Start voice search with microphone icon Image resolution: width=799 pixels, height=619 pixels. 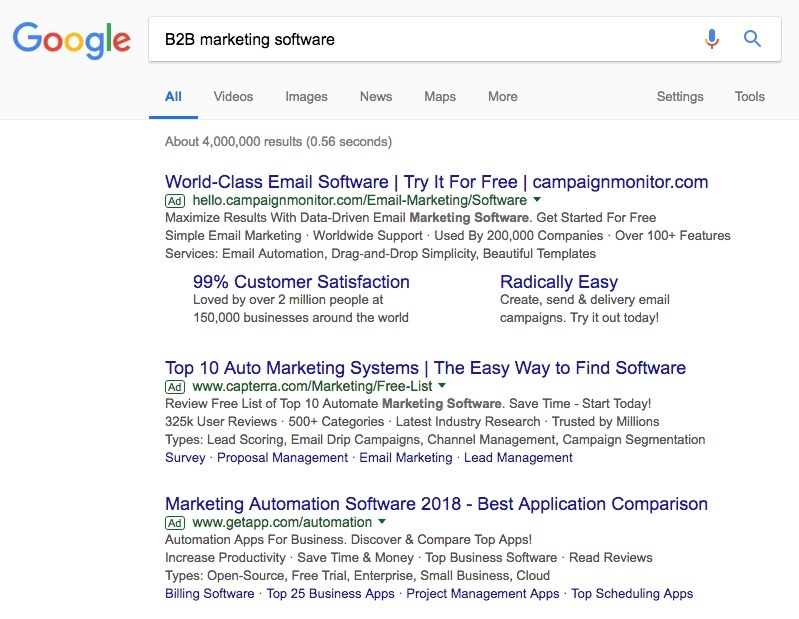click(x=712, y=39)
